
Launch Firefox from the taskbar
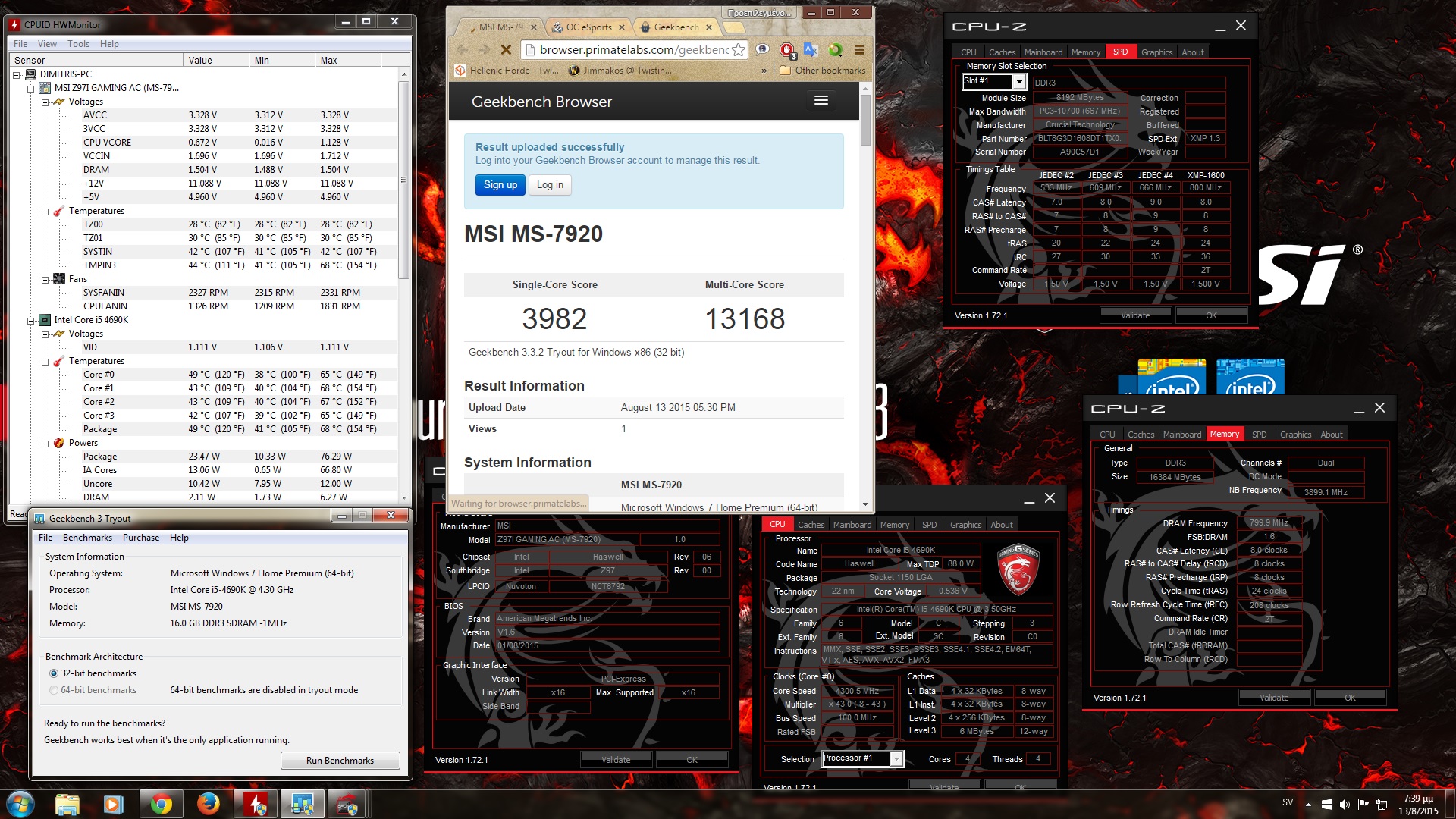208,804
